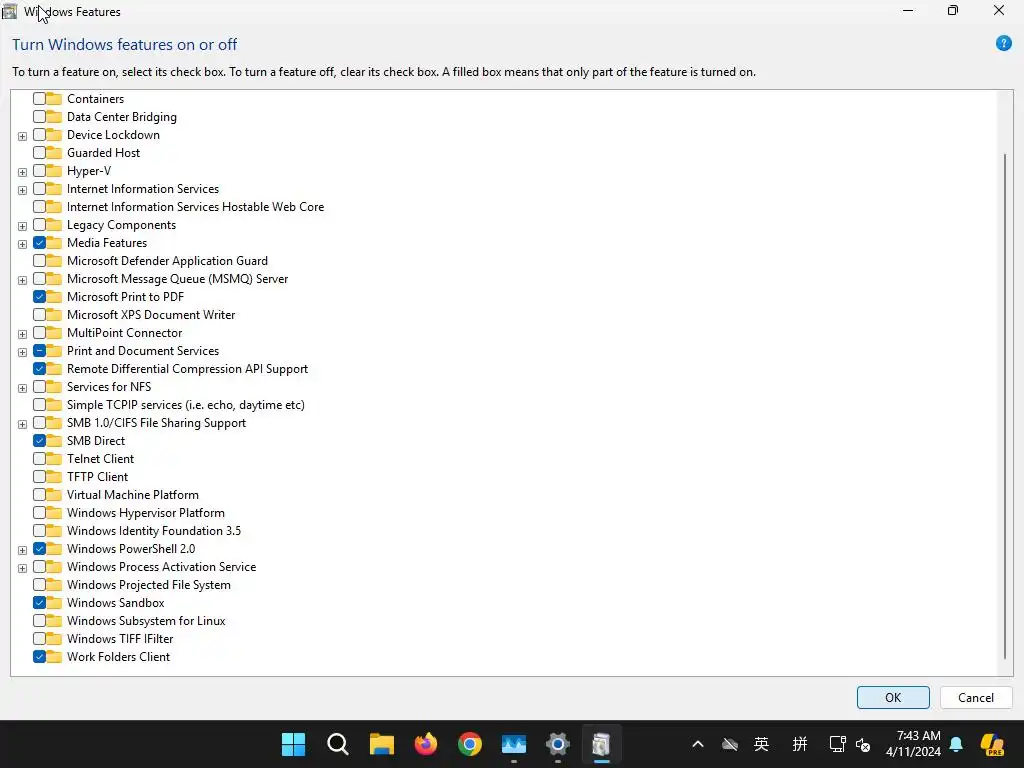Expand Internet Information Services node
Screen dimensions: 1024x768
point(22,190)
